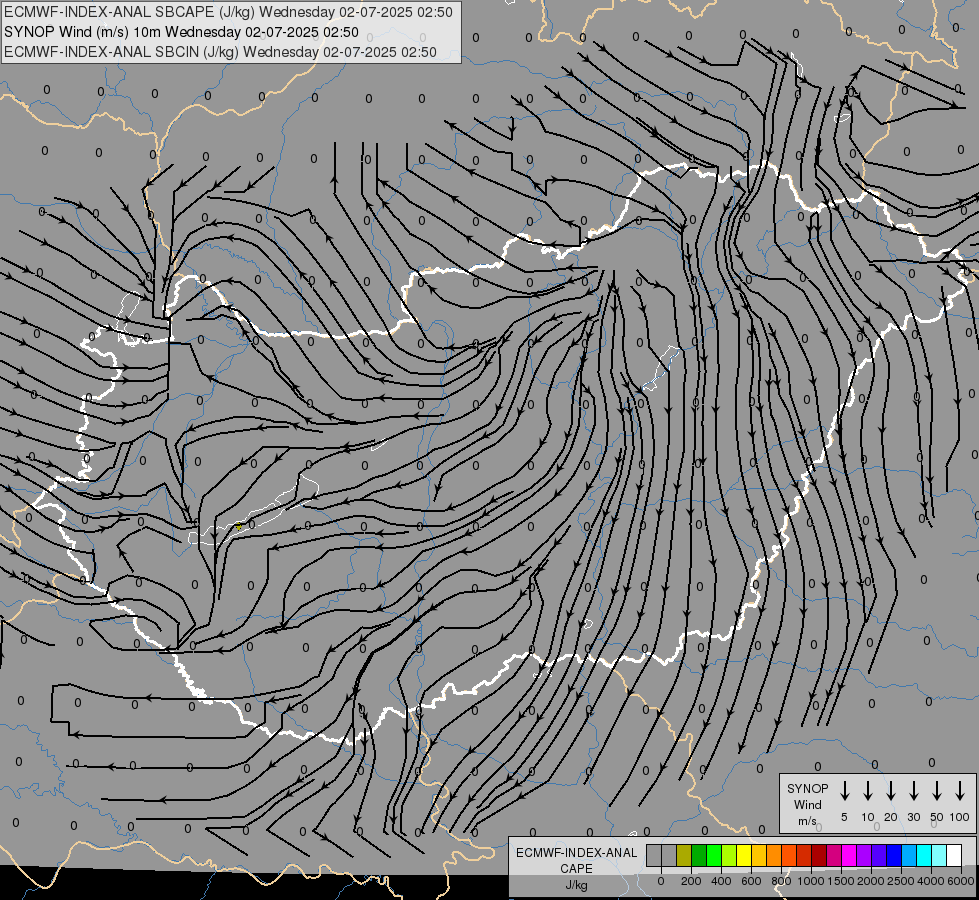Click the '200' tick label on CAPE scale

(691, 881)
